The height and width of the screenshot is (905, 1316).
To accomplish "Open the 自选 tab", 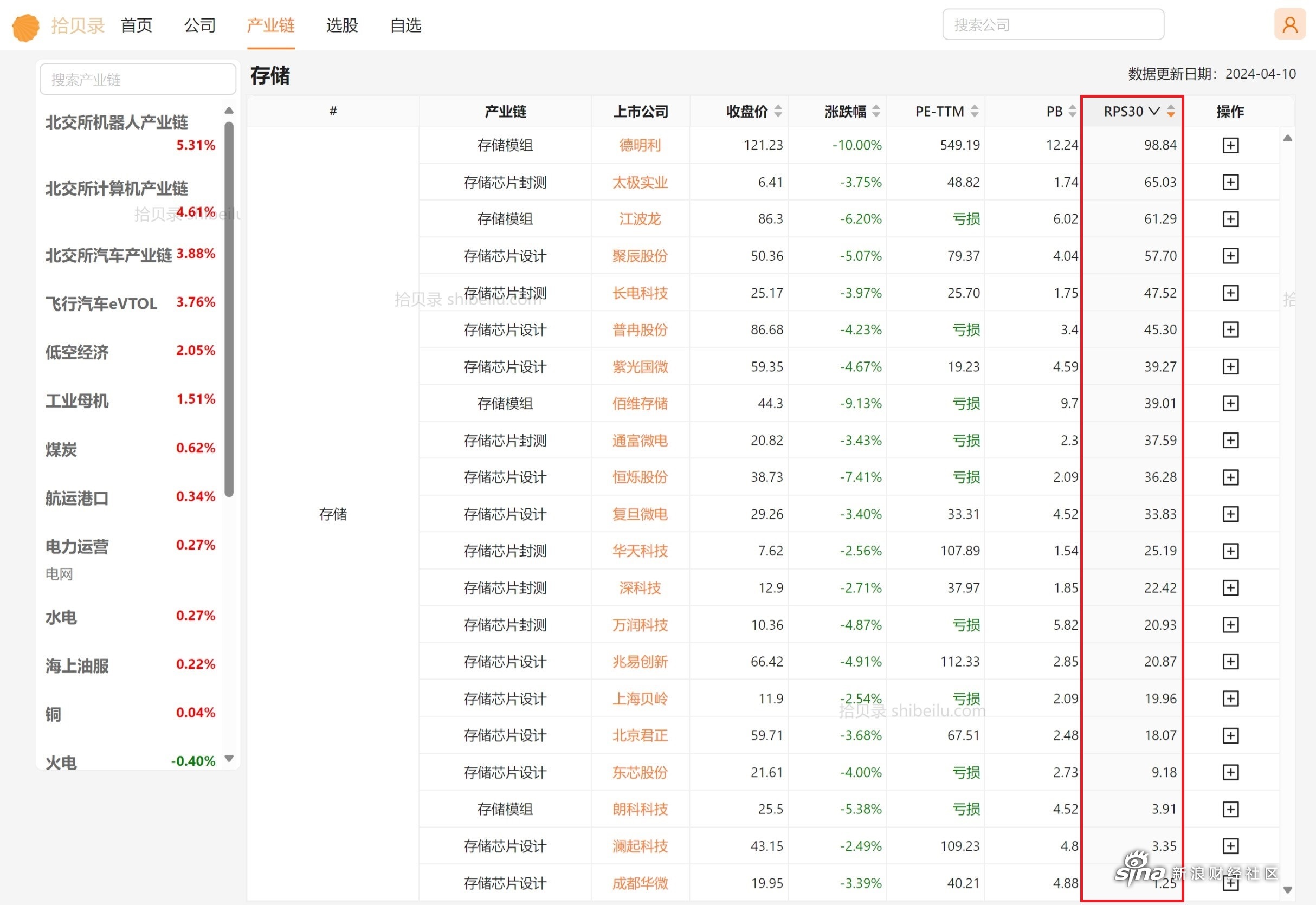I will [x=405, y=25].
